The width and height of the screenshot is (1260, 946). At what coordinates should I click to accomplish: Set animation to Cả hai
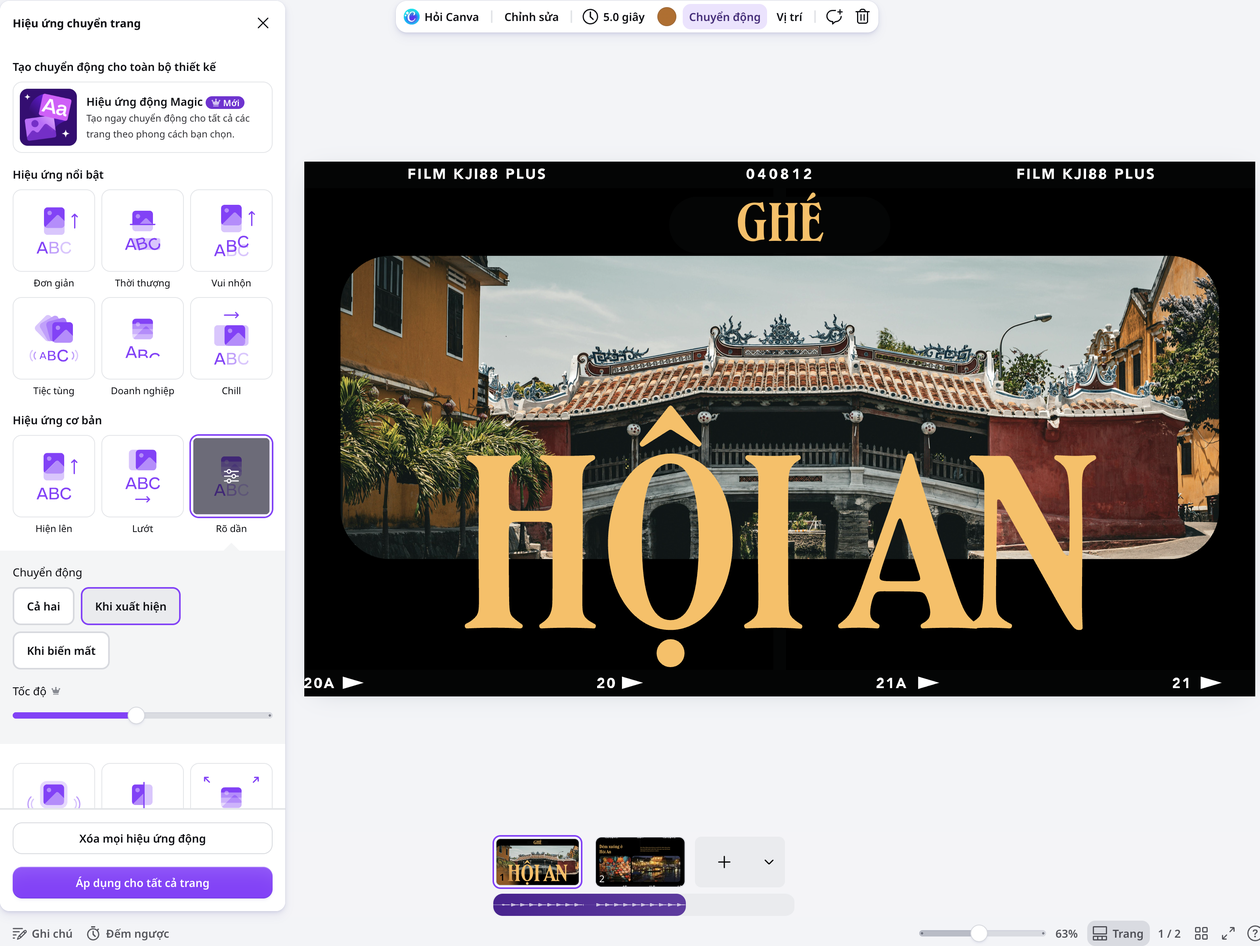(x=44, y=606)
